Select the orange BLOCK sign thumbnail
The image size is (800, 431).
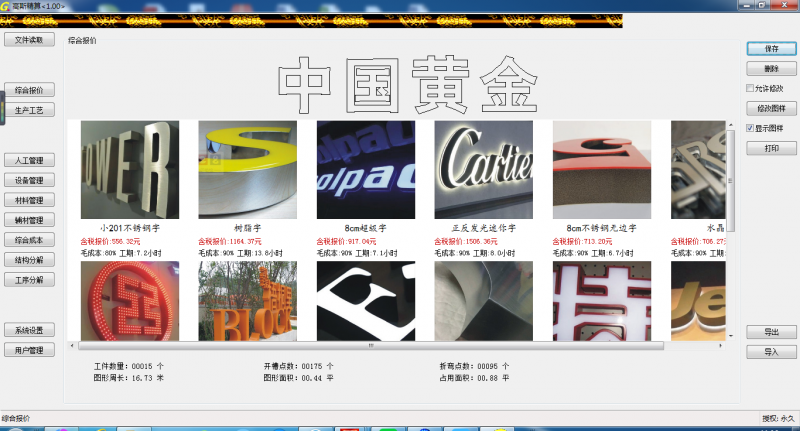coord(247,301)
